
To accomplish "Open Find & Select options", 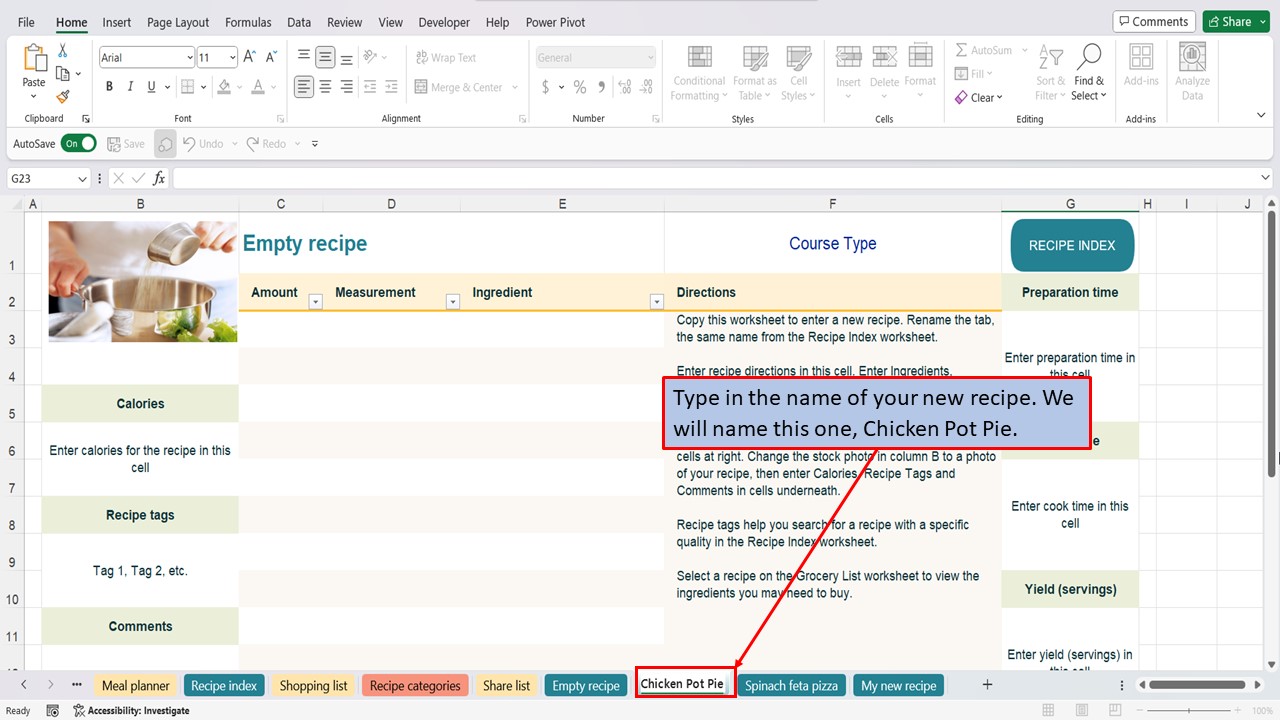I will [x=1088, y=70].
